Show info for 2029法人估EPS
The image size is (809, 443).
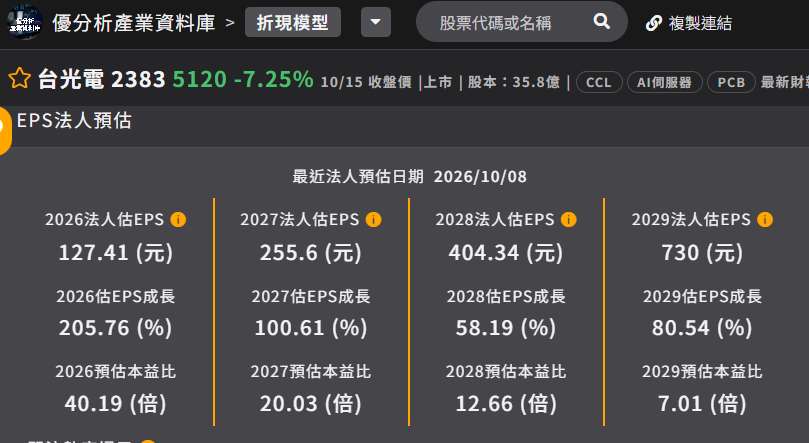(x=765, y=220)
